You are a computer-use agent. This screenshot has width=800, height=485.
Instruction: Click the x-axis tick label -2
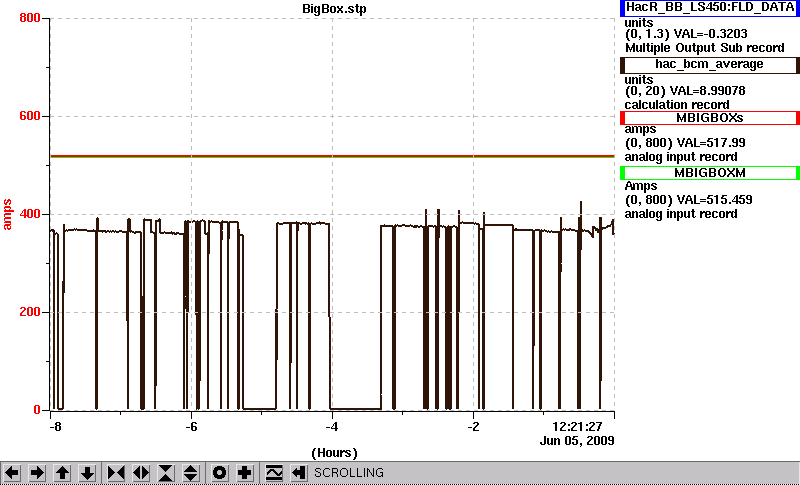473,427
